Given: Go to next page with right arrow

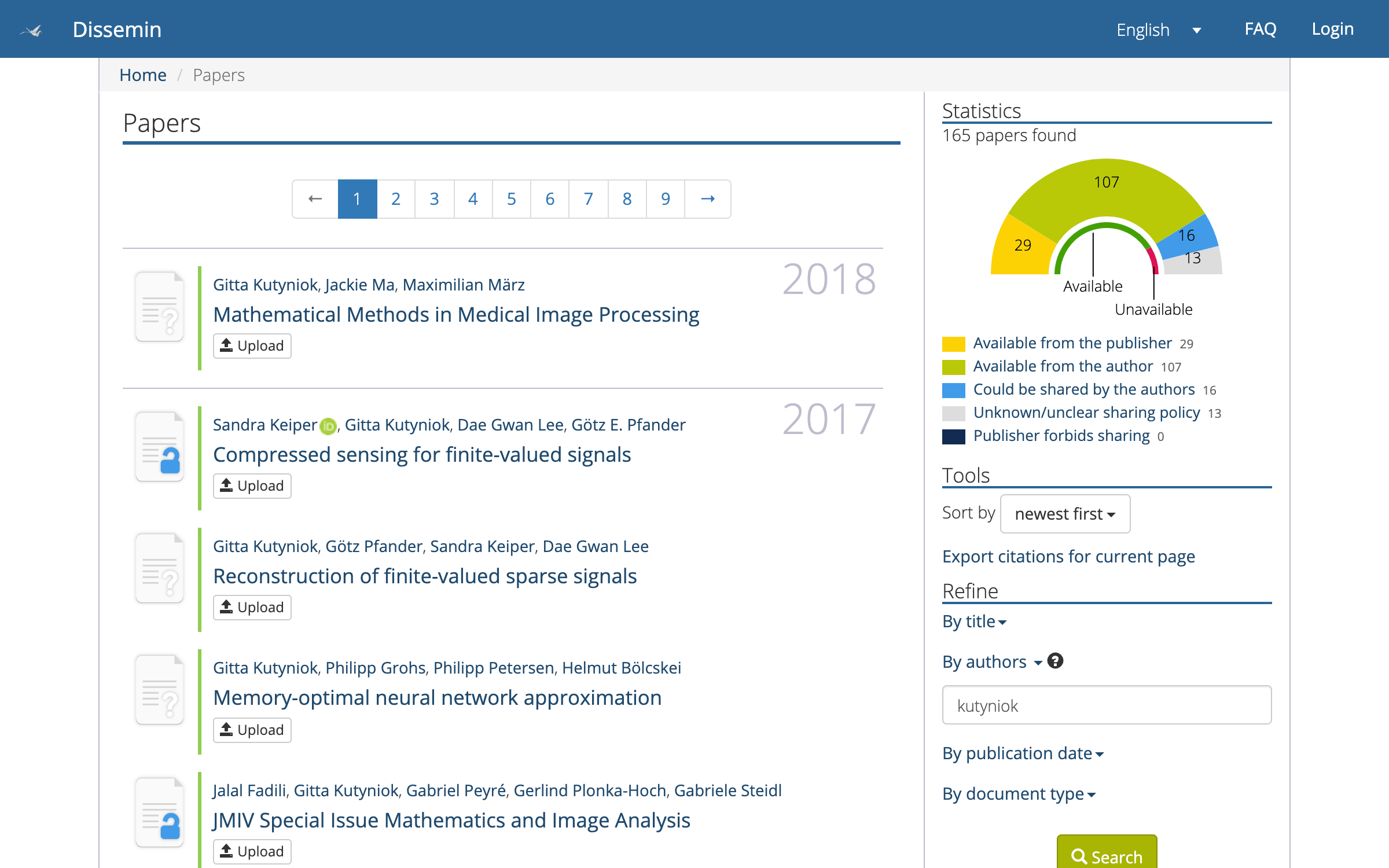Looking at the screenshot, I should pos(707,199).
